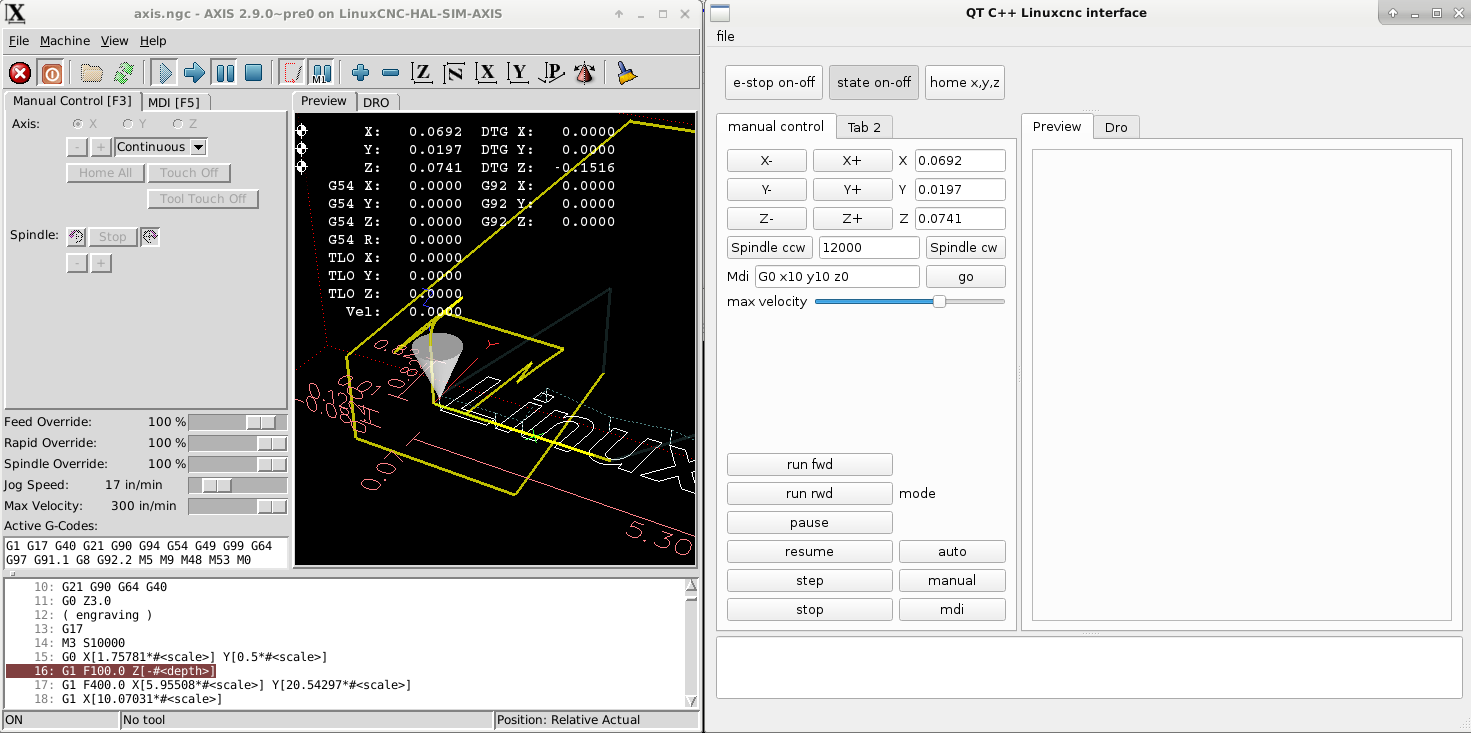Switch to MDI [F5] tab
This screenshot has height=733, width=1471.
pyautogui.click(x=173, y=102)
